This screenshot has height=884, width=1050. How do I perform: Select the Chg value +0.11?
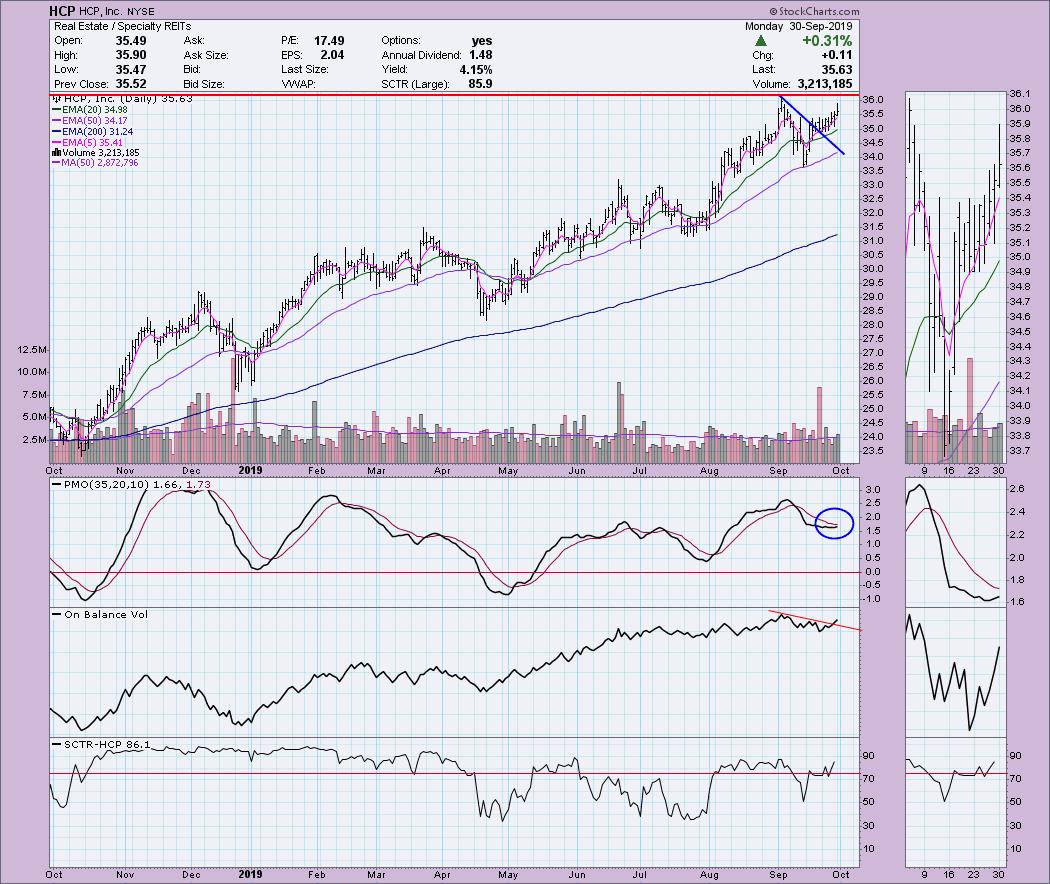point(837,56)
